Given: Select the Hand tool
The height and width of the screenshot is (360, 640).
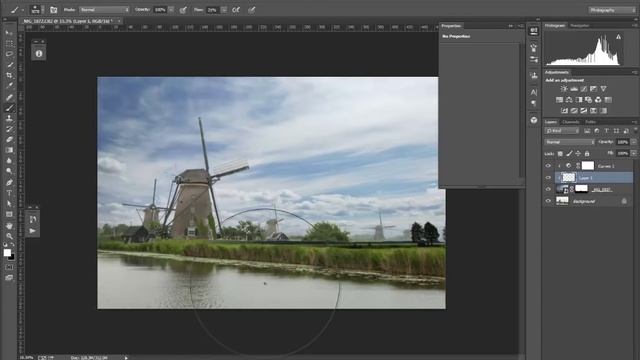Looking at the screenshot, I should (x=9, y=225).
